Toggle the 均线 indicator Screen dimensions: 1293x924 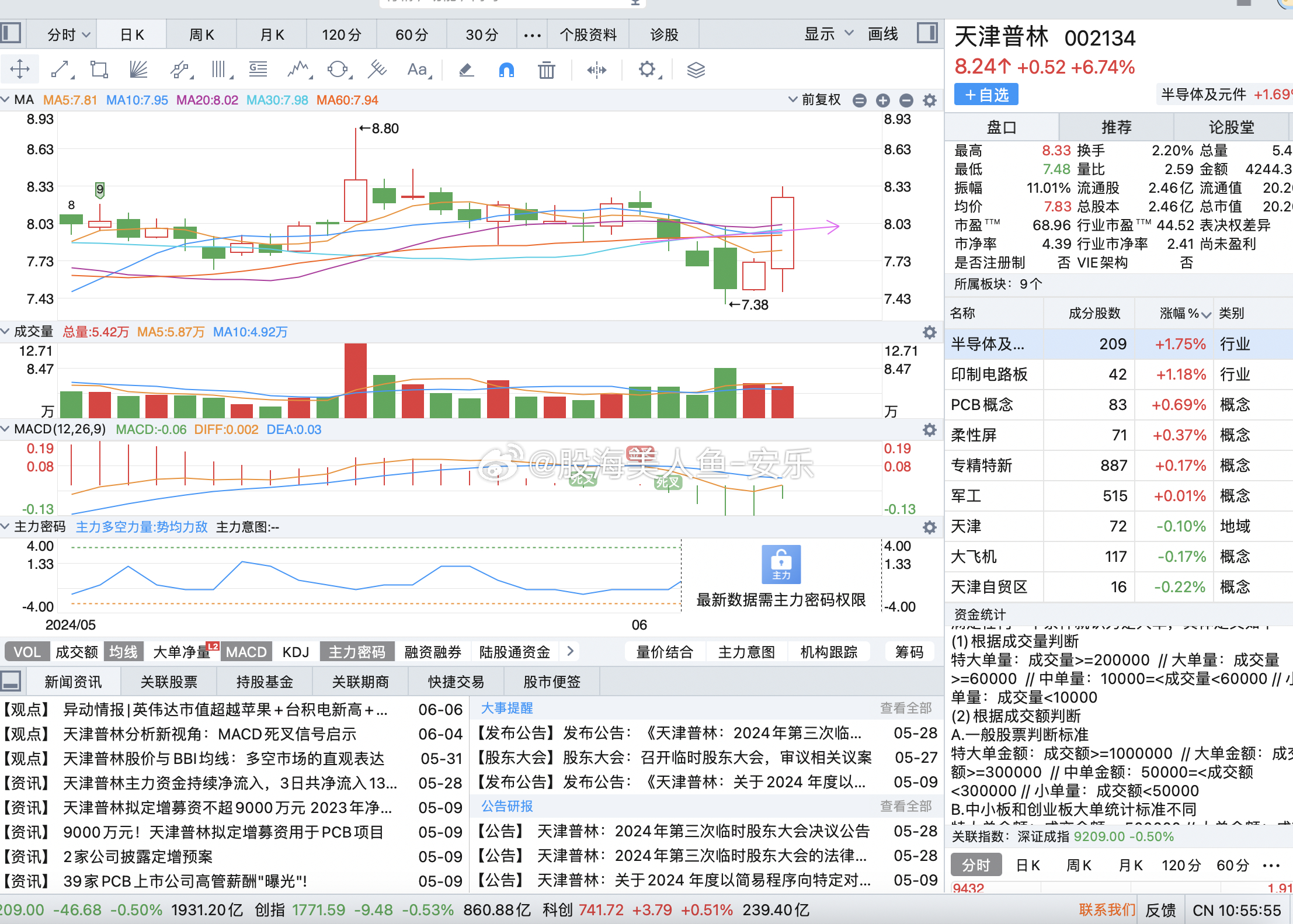[123, 652]
